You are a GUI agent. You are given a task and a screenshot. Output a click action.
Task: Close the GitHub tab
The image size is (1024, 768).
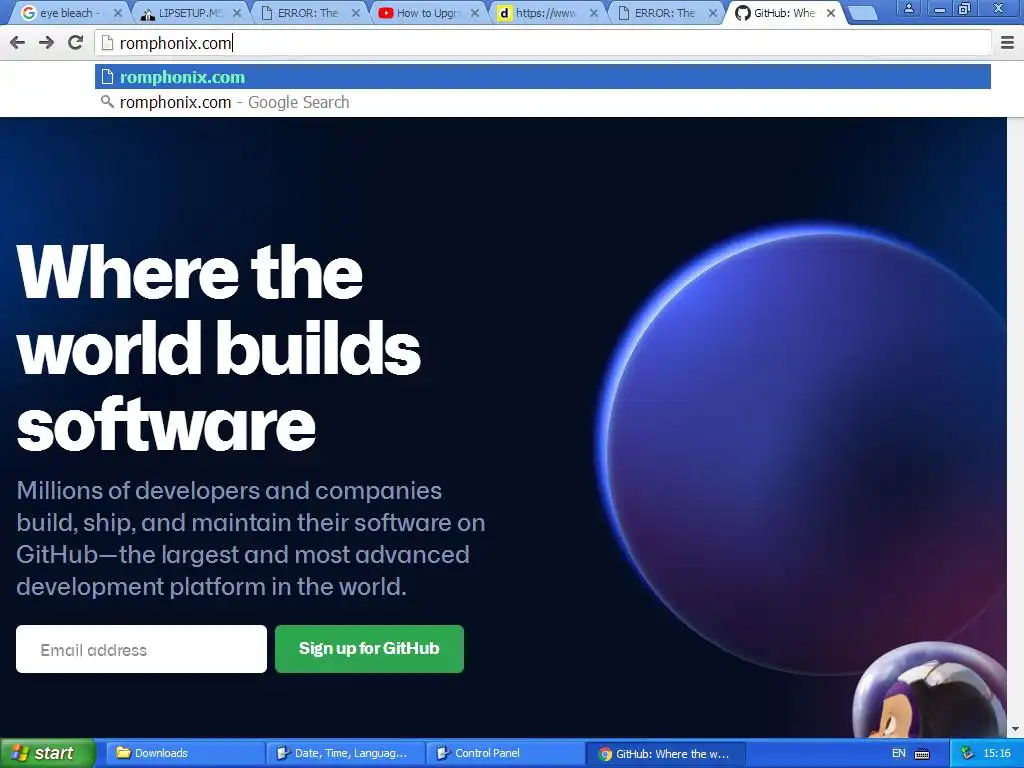(831, 13)
